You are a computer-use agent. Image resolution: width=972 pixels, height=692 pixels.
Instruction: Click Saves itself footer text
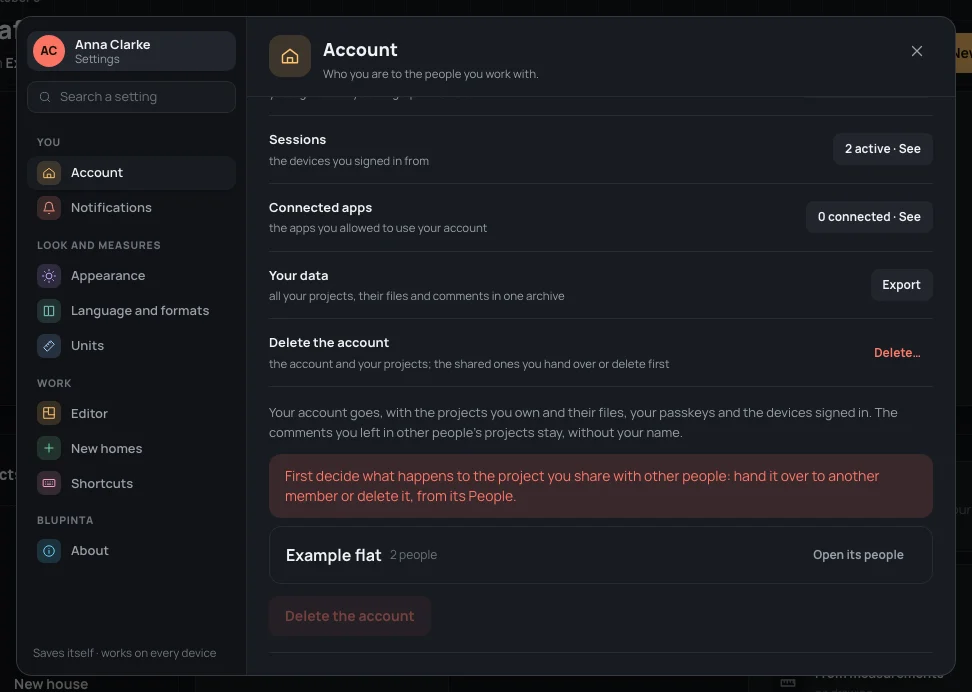point(125,653)
